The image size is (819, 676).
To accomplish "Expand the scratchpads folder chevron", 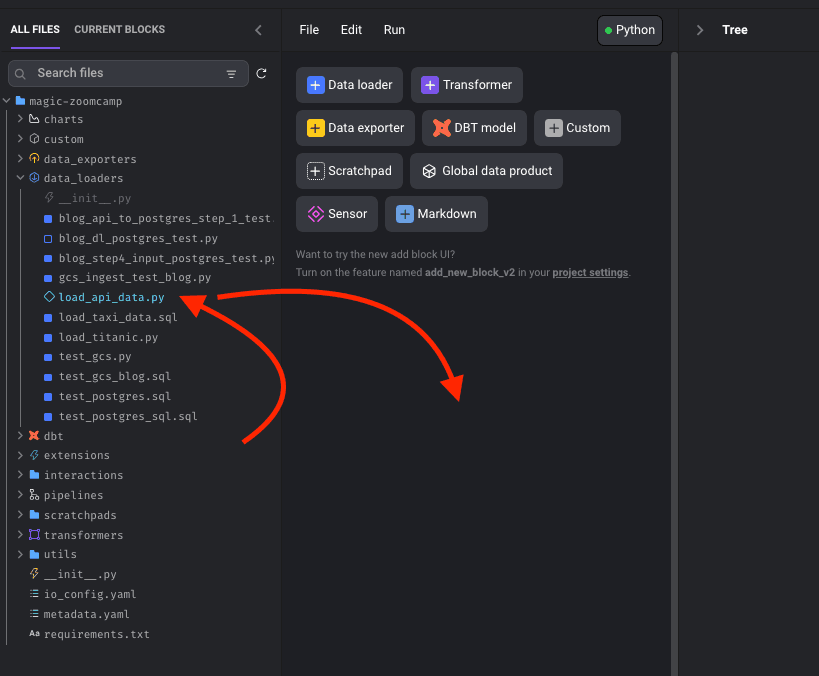I will (20, 515).
